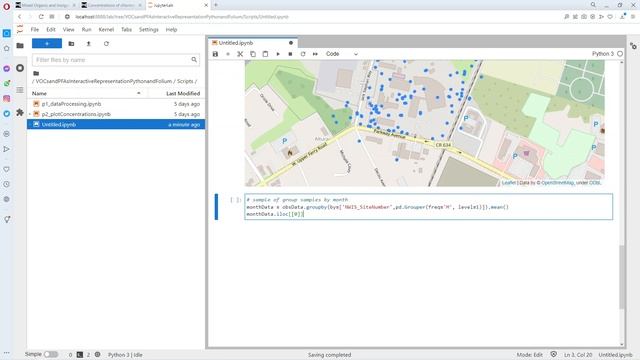The height and width of the screenshot is (360, 640).
Task: Open the Code cell type dropdown
Action: [x=342, y=54]
